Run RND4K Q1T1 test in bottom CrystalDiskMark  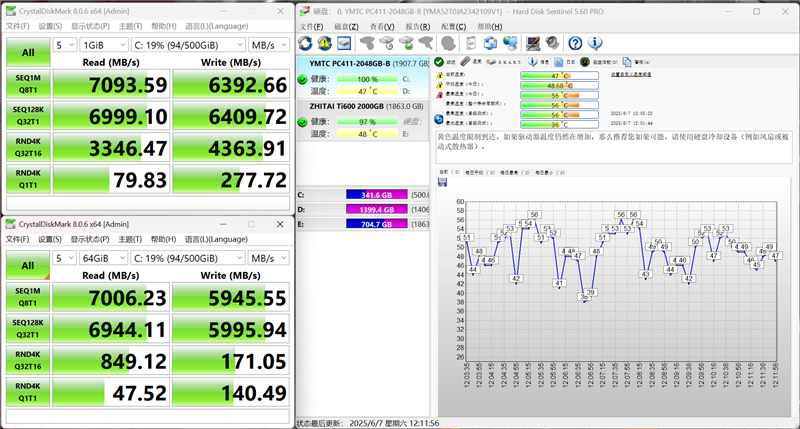(28, 392)
